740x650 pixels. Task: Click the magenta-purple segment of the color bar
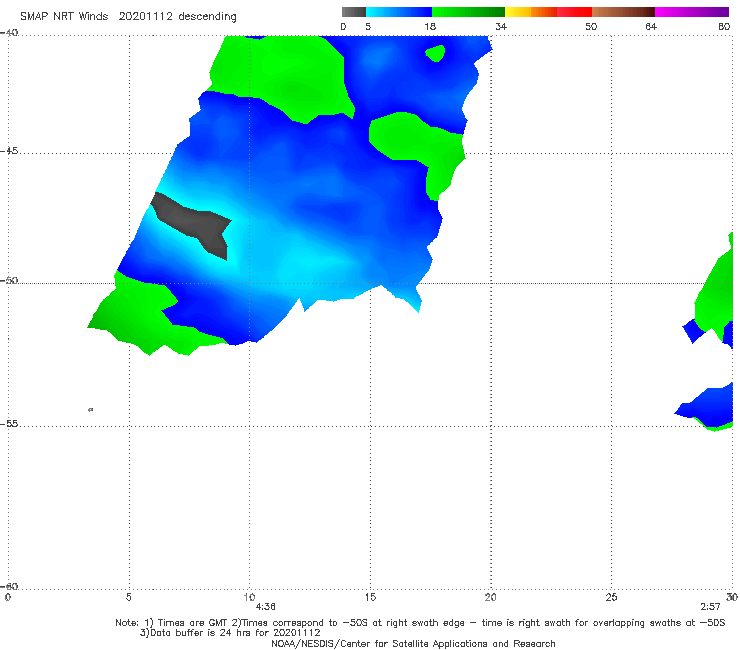pyautogui.click(x=692, y=12)
